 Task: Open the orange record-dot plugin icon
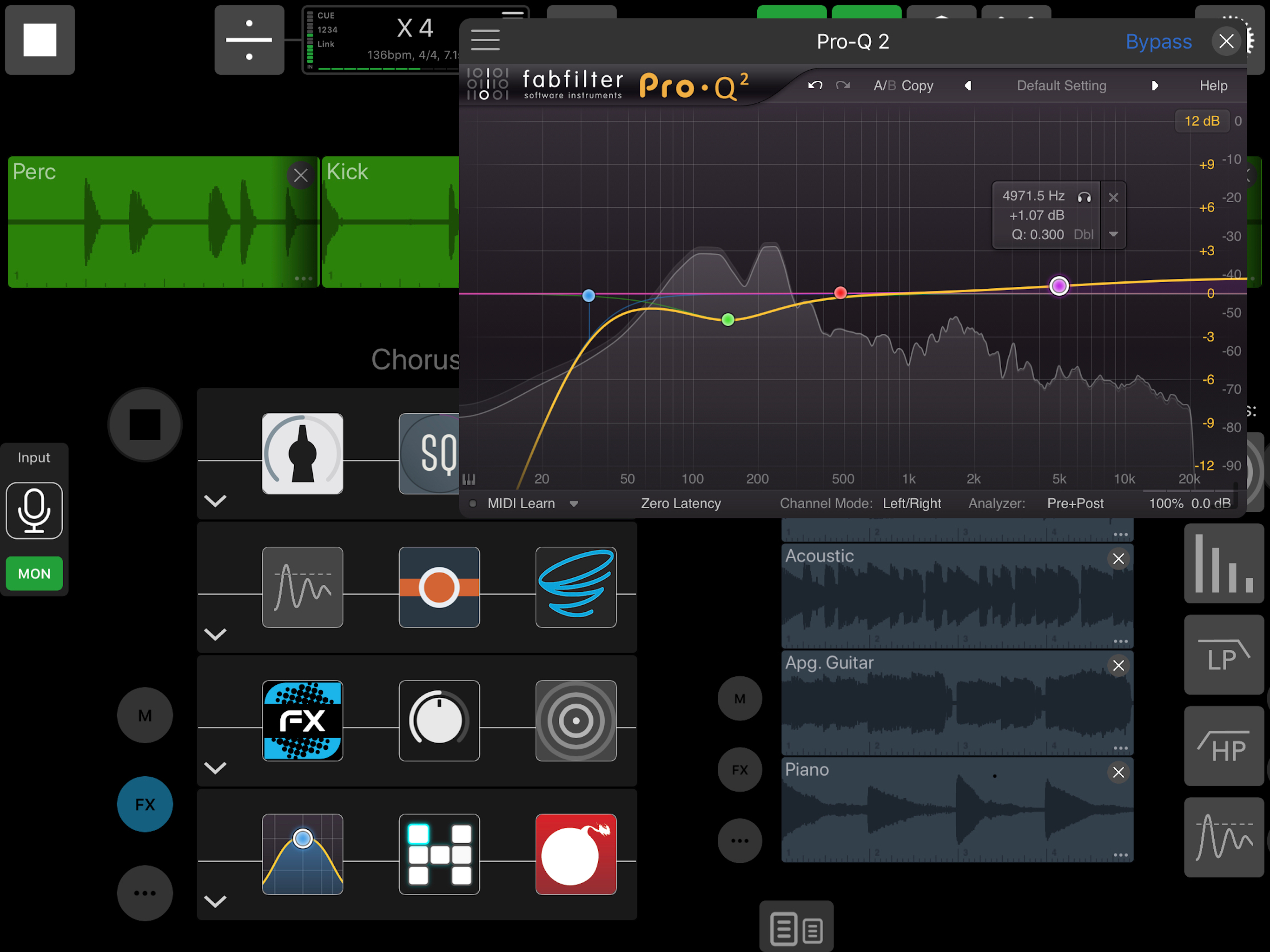coord(439,587)
